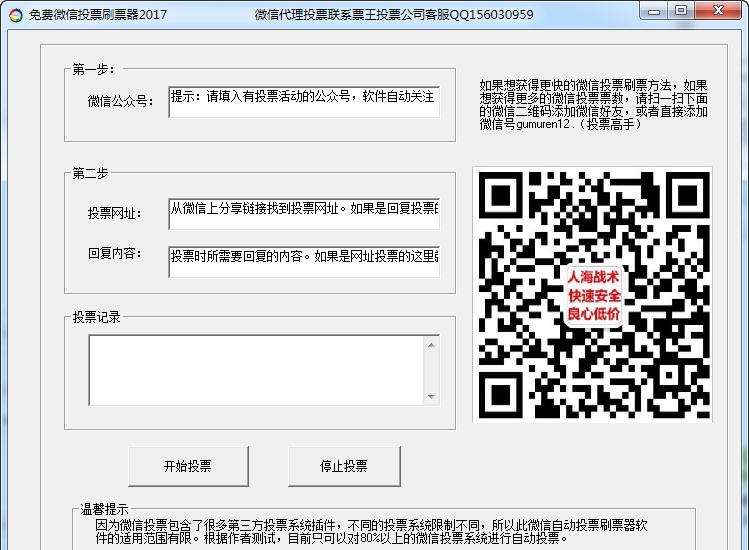Click scroll up arrow in 投票记录 box
This screenshot has width=749, height=550.
tap(431, 345)
